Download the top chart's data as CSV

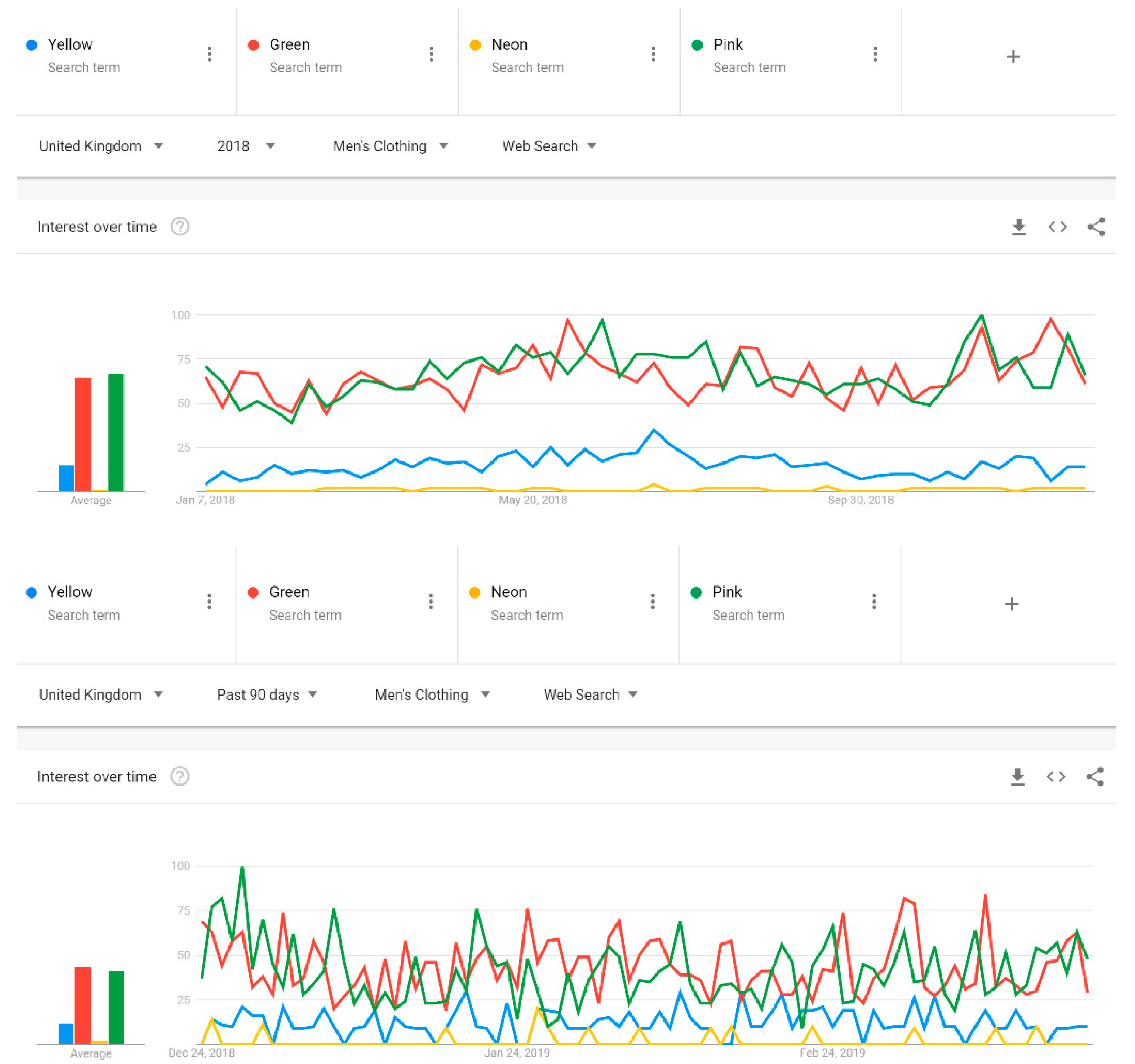pyautogui.click(x=1018, y=227)
